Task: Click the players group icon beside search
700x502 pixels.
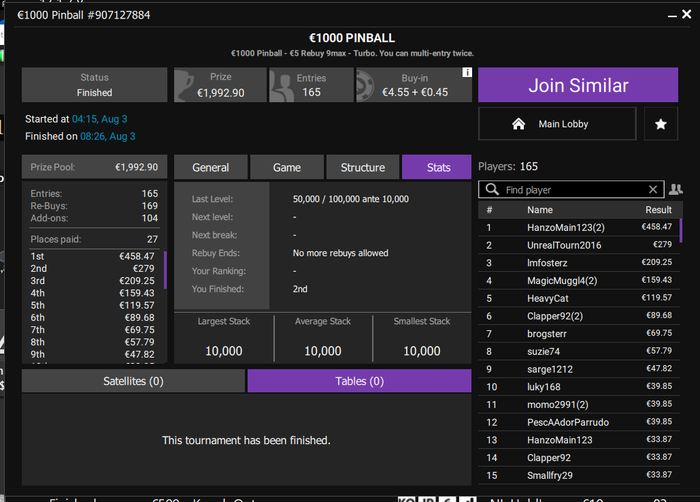Action: tap(675, 189)
